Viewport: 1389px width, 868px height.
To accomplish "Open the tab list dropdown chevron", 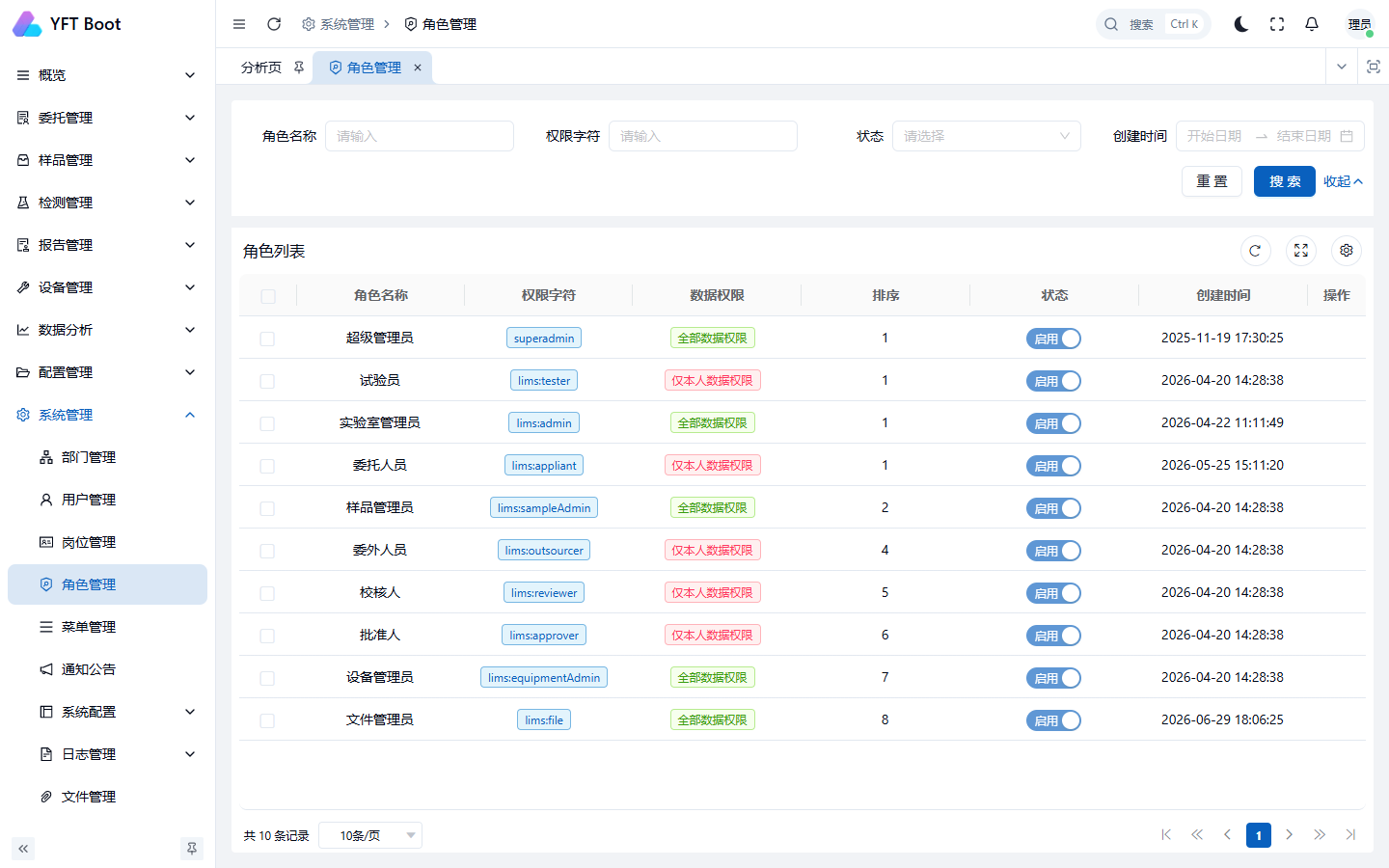I will [x=1342, y=67].
